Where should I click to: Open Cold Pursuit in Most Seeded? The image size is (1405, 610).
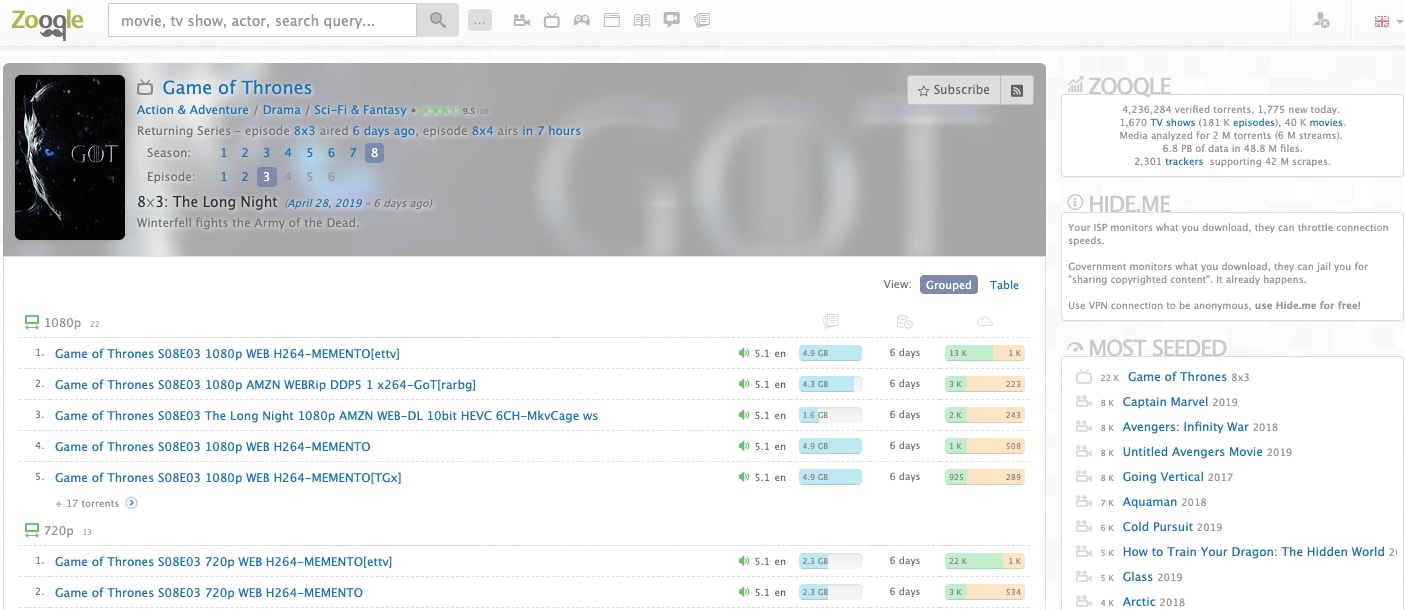[x=1158, y=527]
